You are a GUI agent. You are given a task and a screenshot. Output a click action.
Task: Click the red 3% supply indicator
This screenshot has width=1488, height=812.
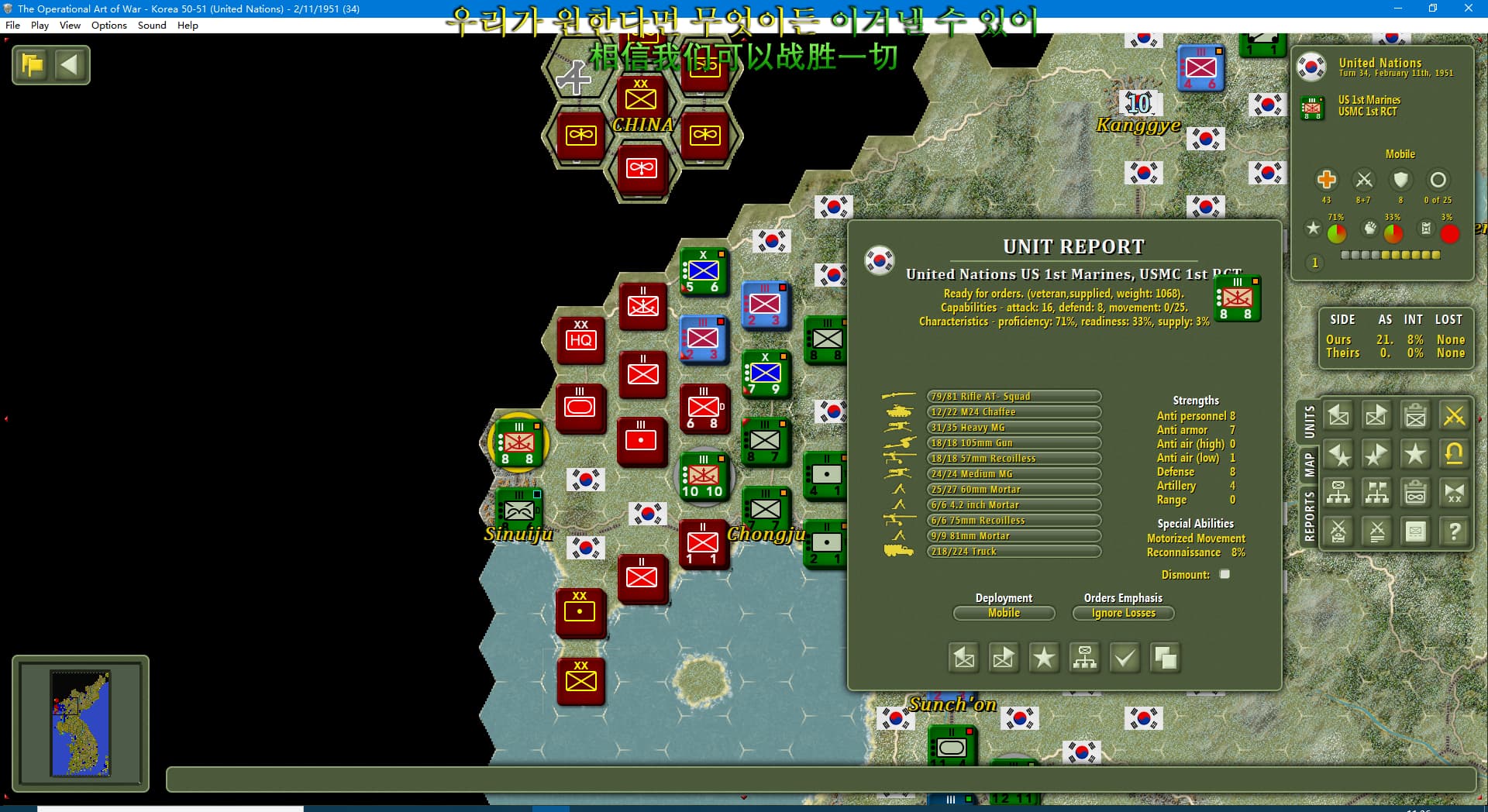(x=1449, y=233)
